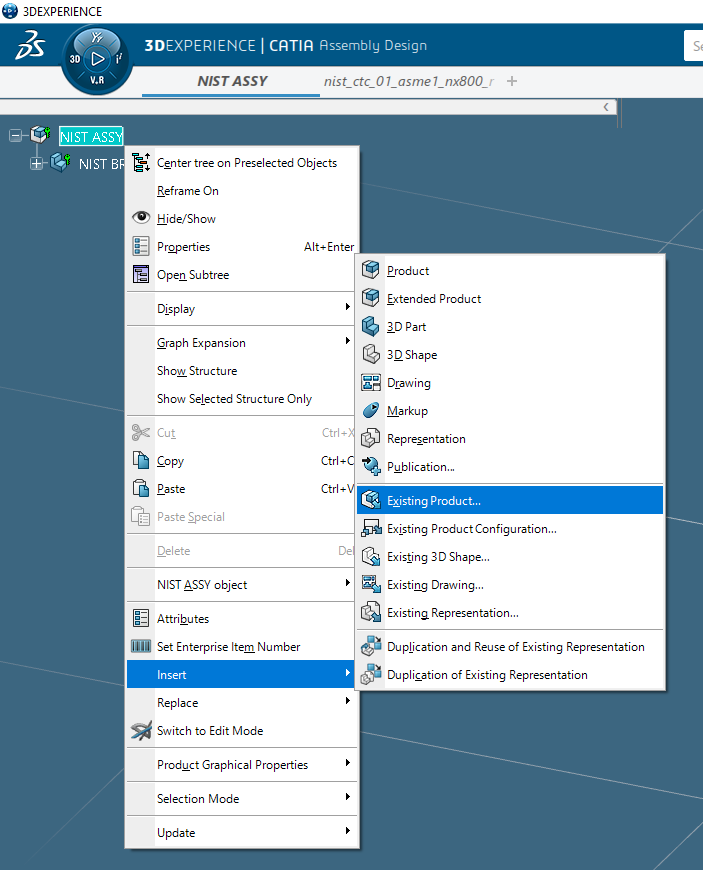
Task: Click the Existing Product icon
Action: pos(371,500)
